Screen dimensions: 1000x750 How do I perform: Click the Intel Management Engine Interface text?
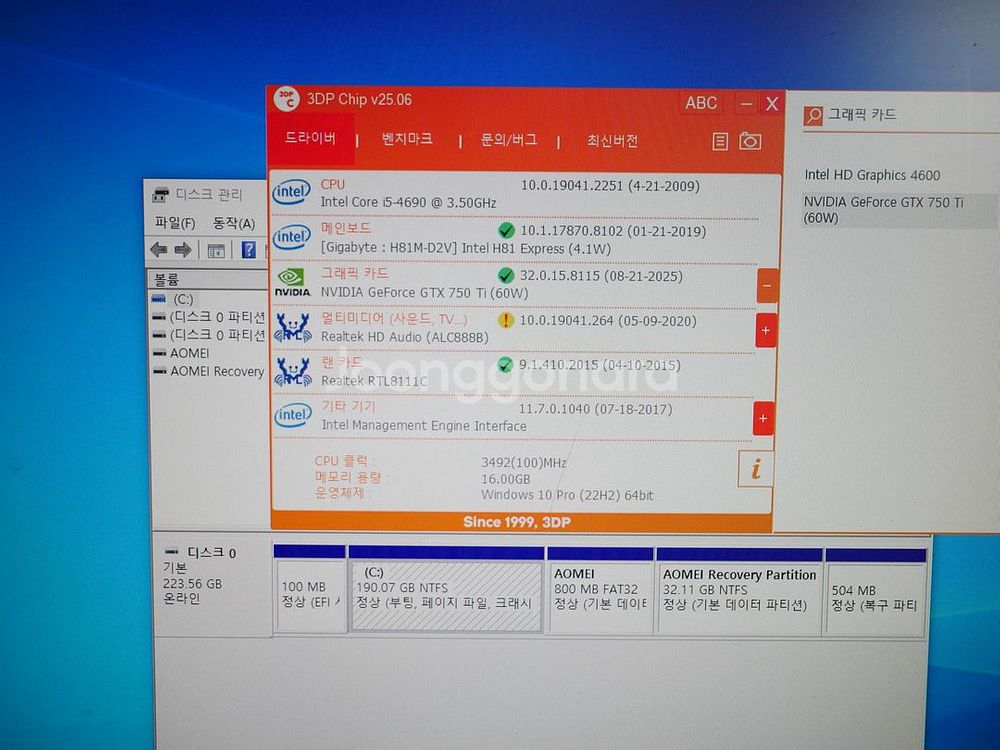coord(424,425)
